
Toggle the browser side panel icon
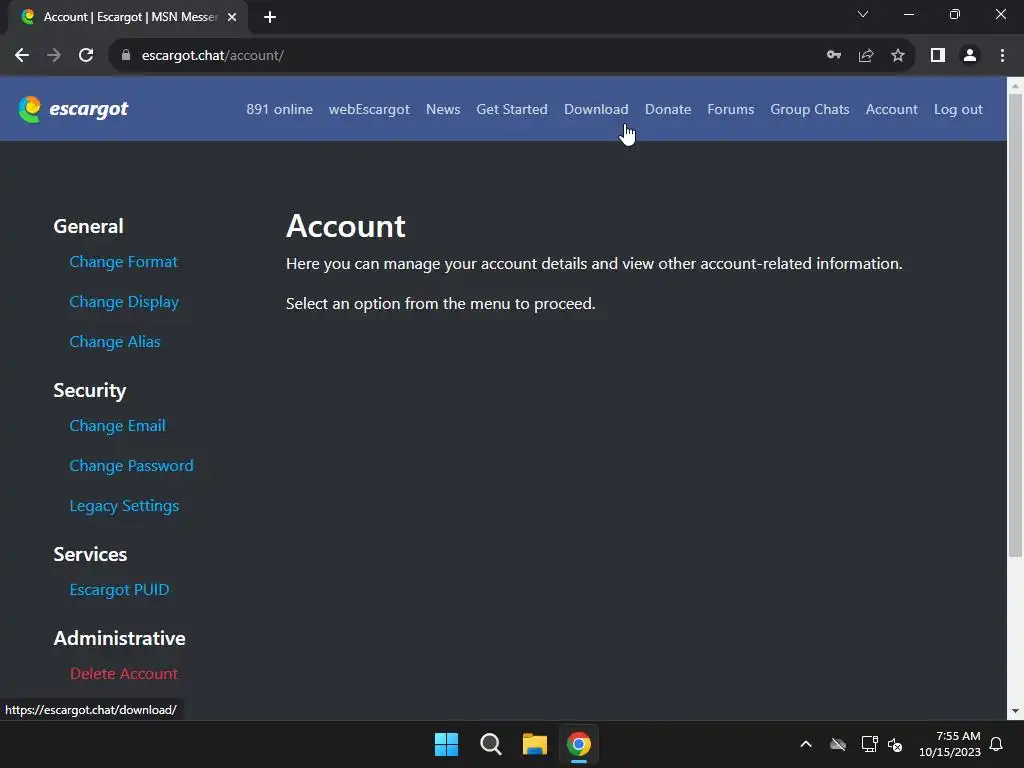tap(938, 56)
